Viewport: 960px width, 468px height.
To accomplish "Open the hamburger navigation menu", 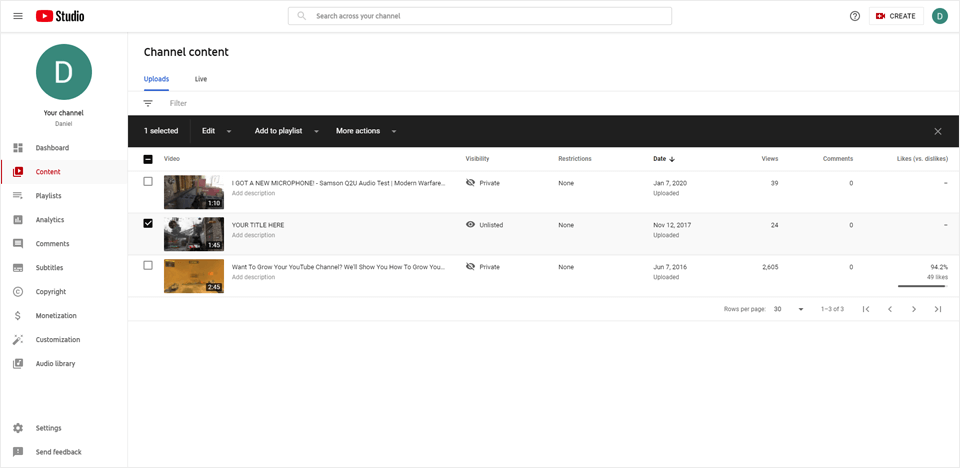I will tap(18, 16).
